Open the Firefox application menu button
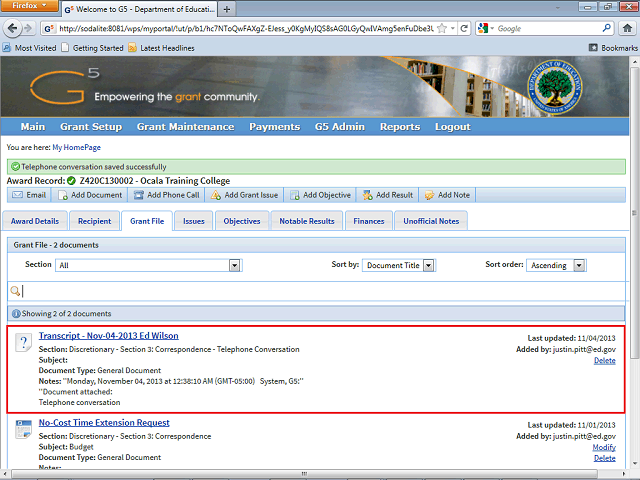Screen dimensions: 640x480 (x=29, y=5)
